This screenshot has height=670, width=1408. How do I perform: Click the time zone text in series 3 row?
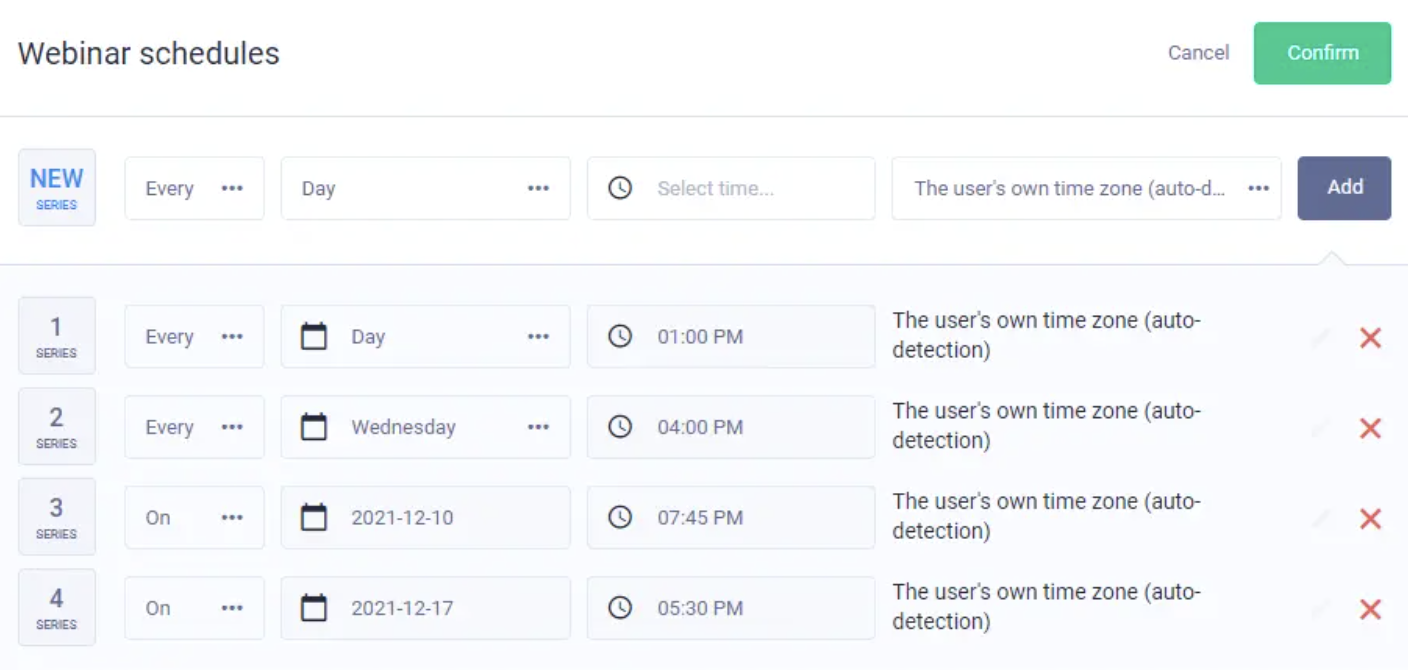click(x=1046, y=516)
